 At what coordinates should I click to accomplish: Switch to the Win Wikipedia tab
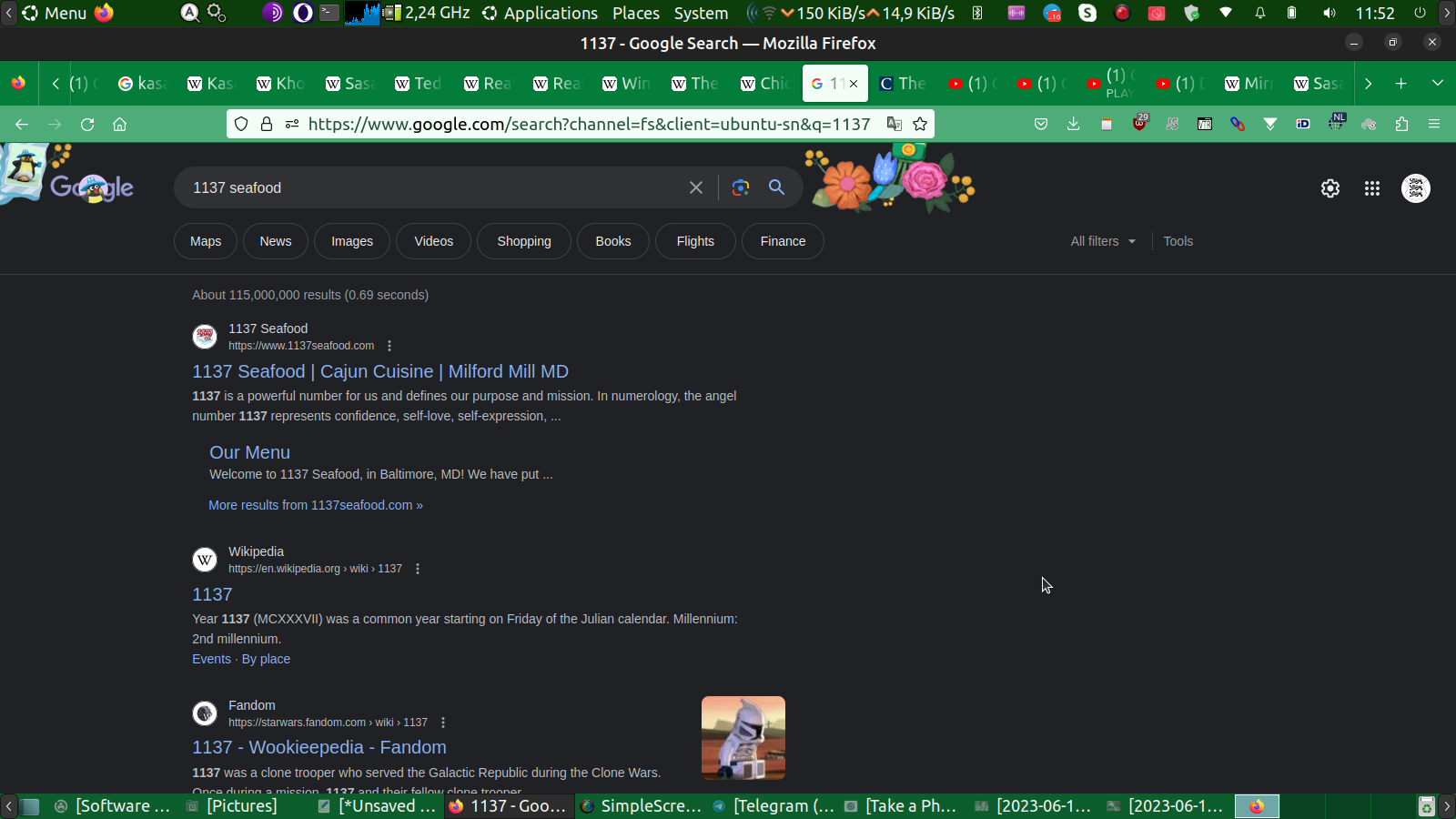pyautogui.click(x=628, y=84)
